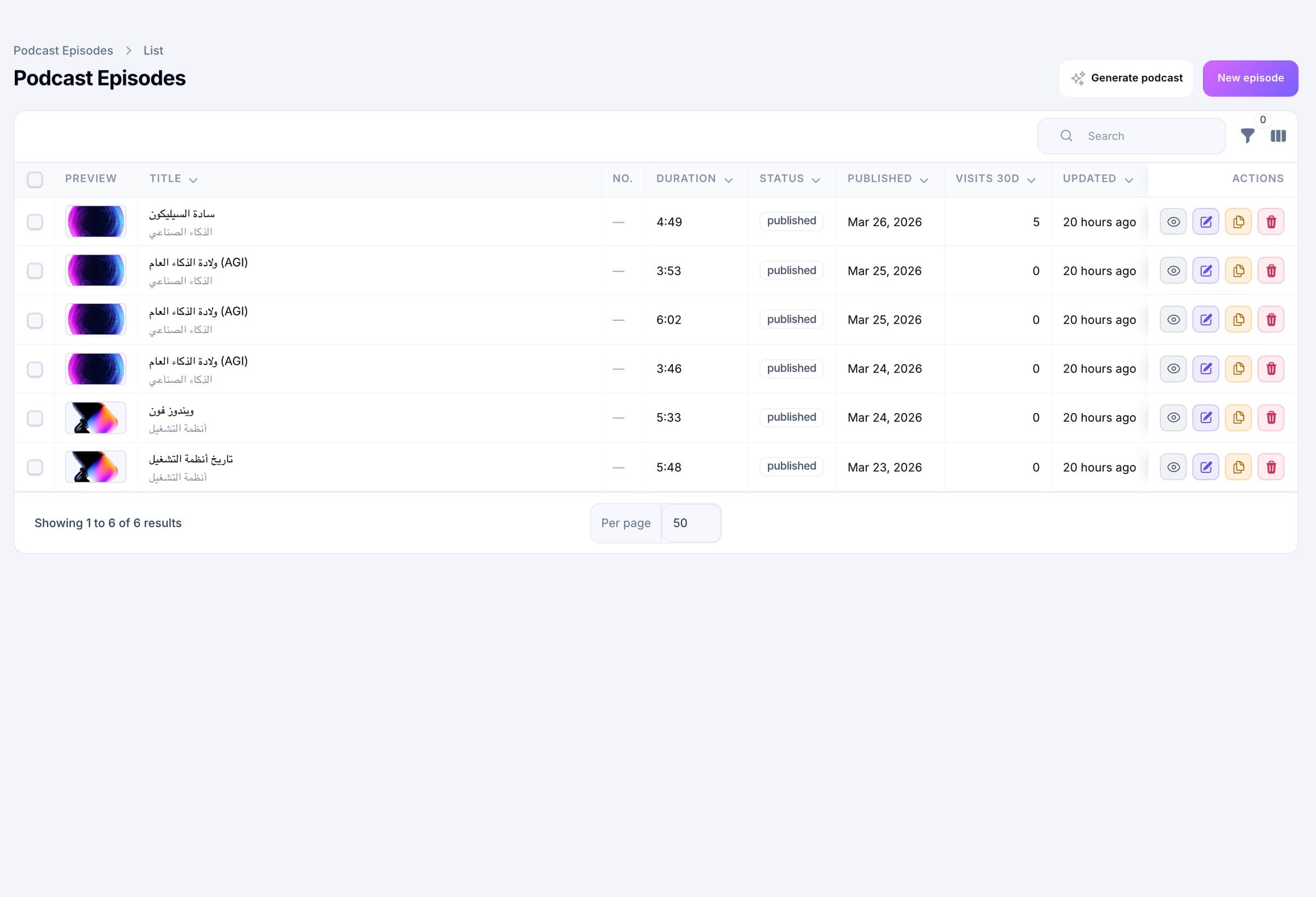
Task: Sort table by Updated column
Action: [1097, 179]
